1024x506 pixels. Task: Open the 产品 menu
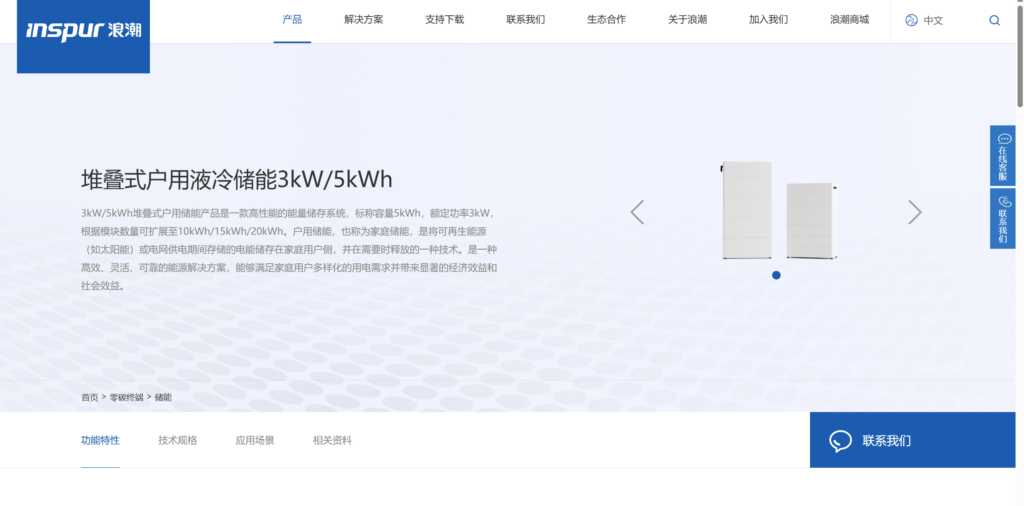coord(292,20)
